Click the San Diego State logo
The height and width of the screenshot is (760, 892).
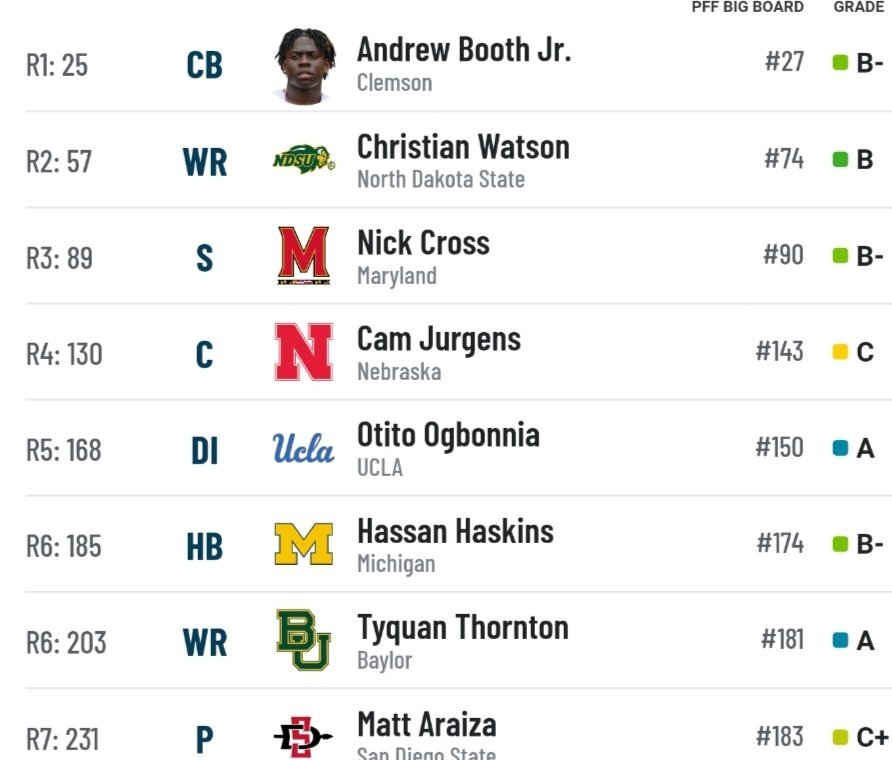coord(303,737)
